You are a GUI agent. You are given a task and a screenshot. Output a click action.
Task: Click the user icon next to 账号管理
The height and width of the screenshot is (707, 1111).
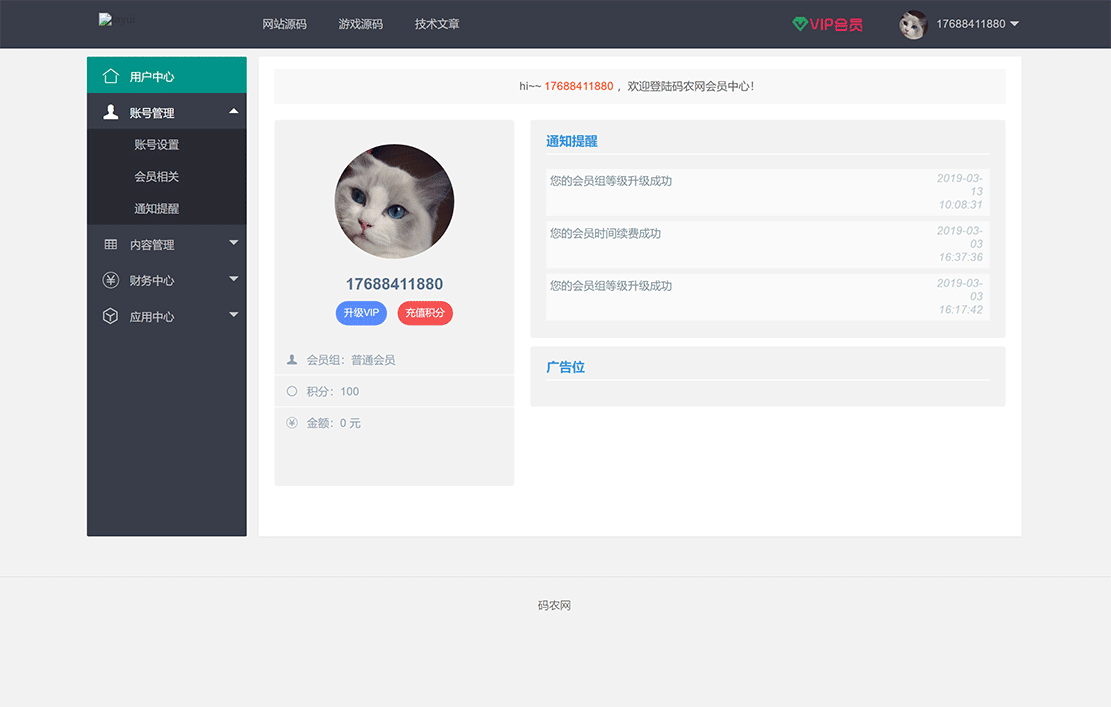pos(110,112)
